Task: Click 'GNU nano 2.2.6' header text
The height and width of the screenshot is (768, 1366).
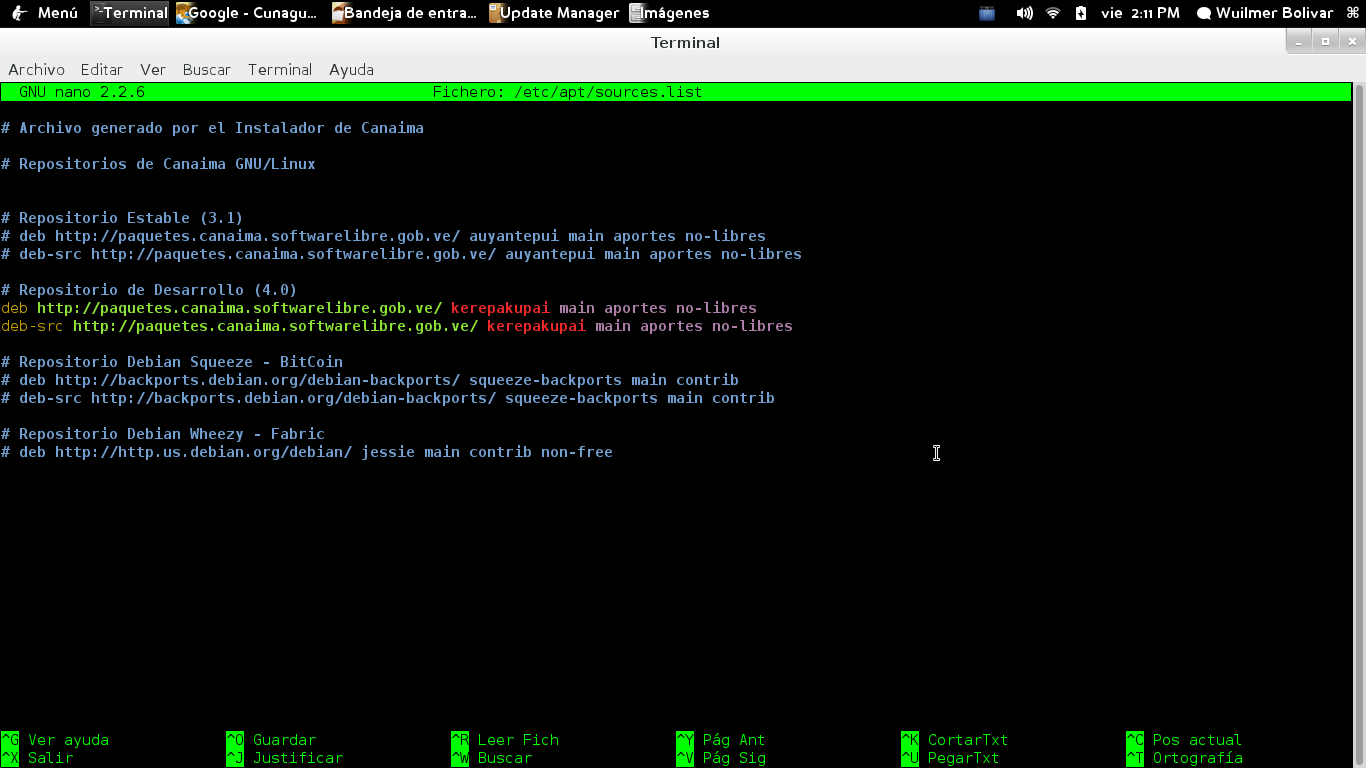Action: (82, 92)
